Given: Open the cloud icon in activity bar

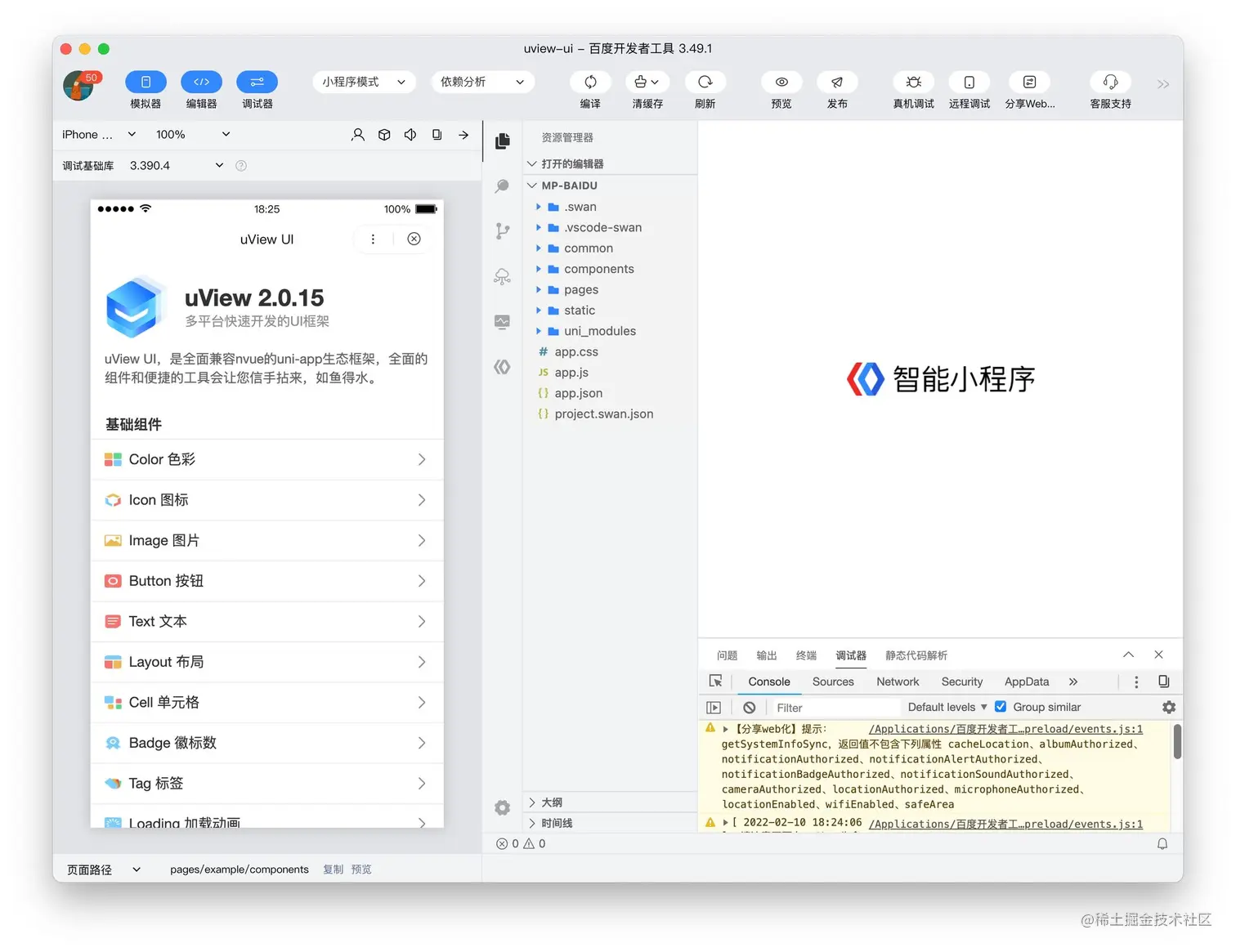Looking at the screenshot, I should (x=503, y=276).
